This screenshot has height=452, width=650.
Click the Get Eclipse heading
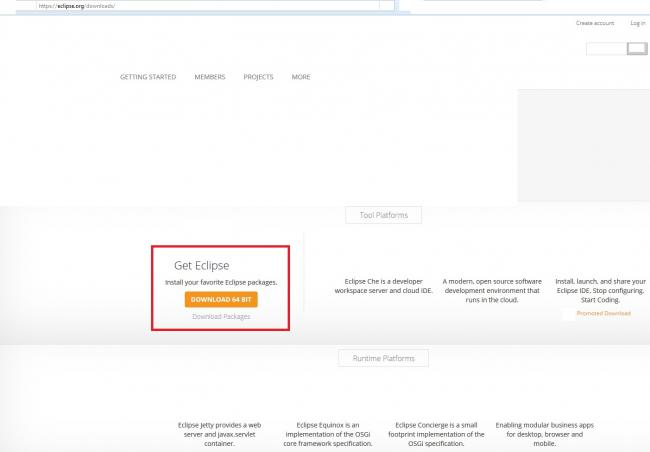pos(201,265)
